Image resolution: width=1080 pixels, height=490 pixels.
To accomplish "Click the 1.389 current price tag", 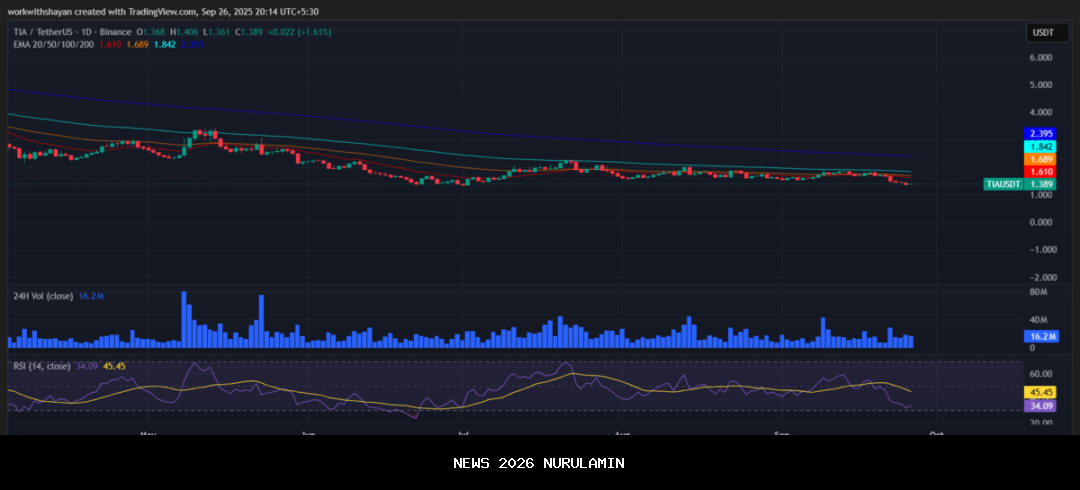I will click(1041, 184).
